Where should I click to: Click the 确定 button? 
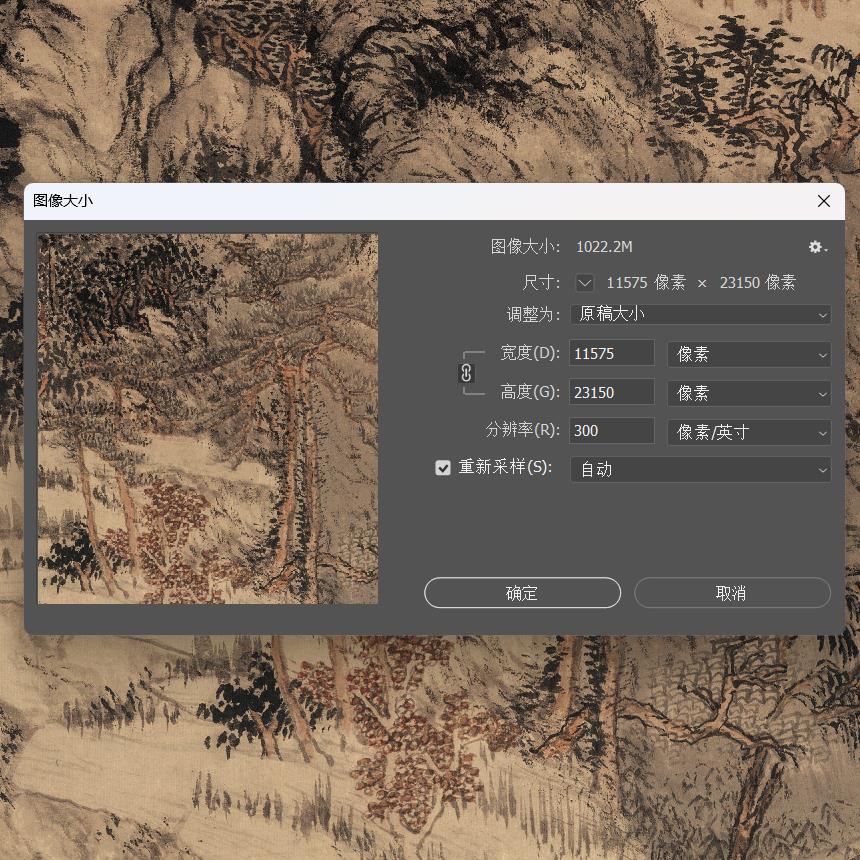tap(522, 593)
